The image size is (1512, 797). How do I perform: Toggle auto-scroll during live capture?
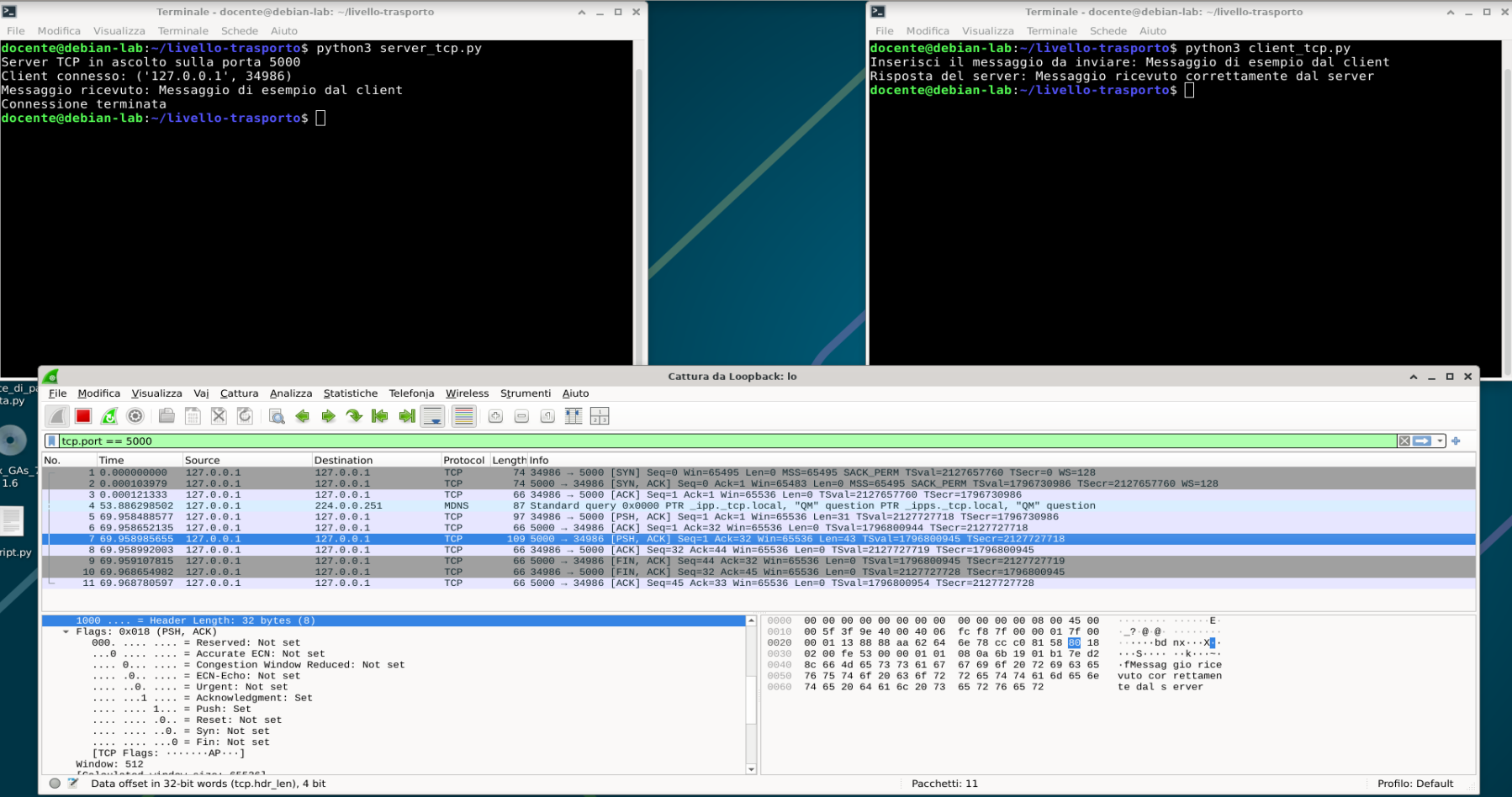click(433, 416)
